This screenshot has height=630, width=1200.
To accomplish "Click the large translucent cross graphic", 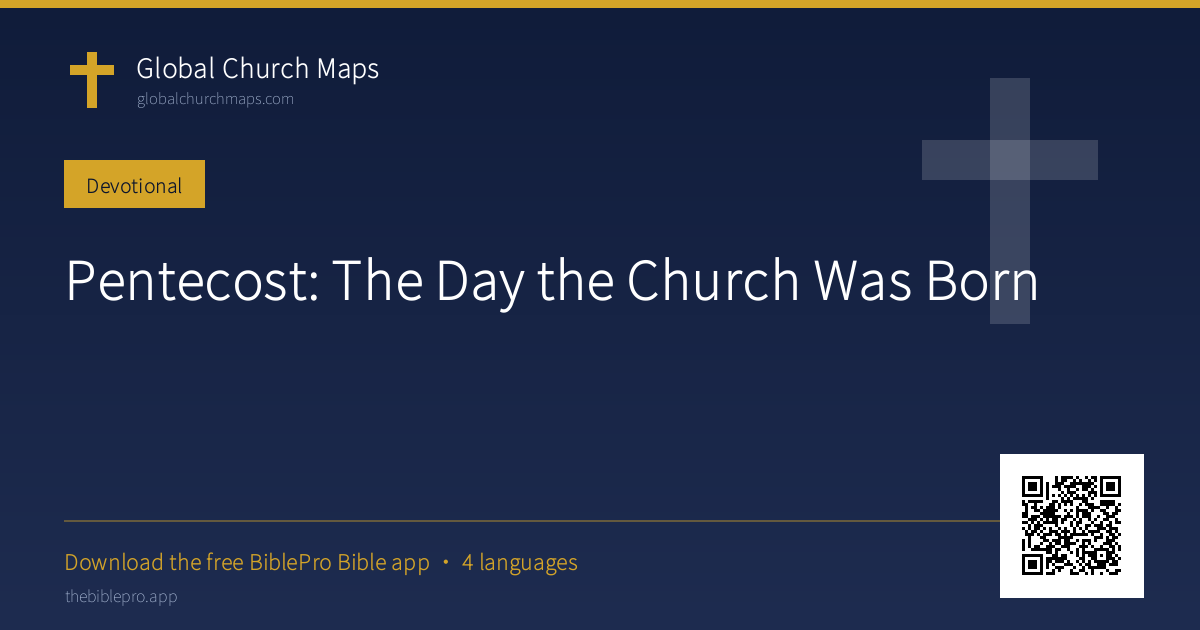I will tap(1010, 201).
